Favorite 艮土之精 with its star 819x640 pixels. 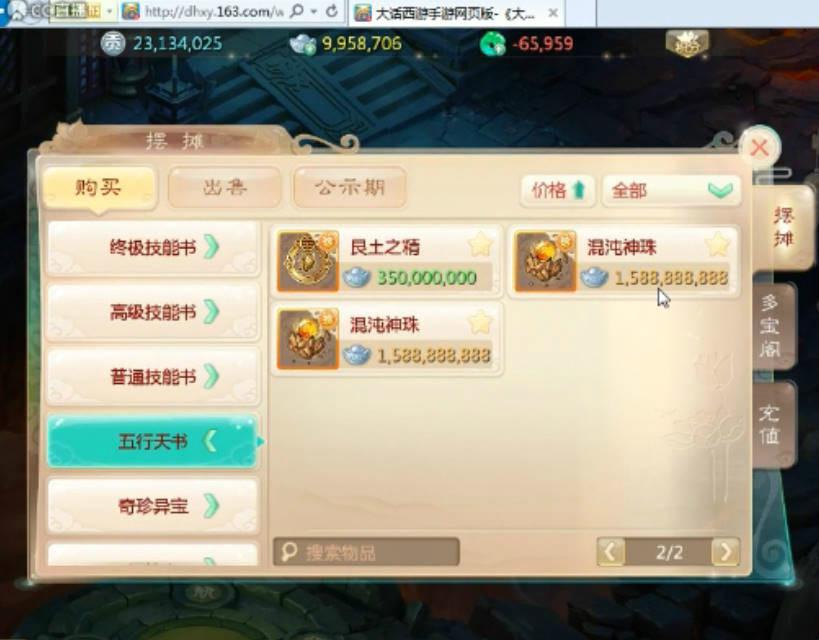[480, 245]
